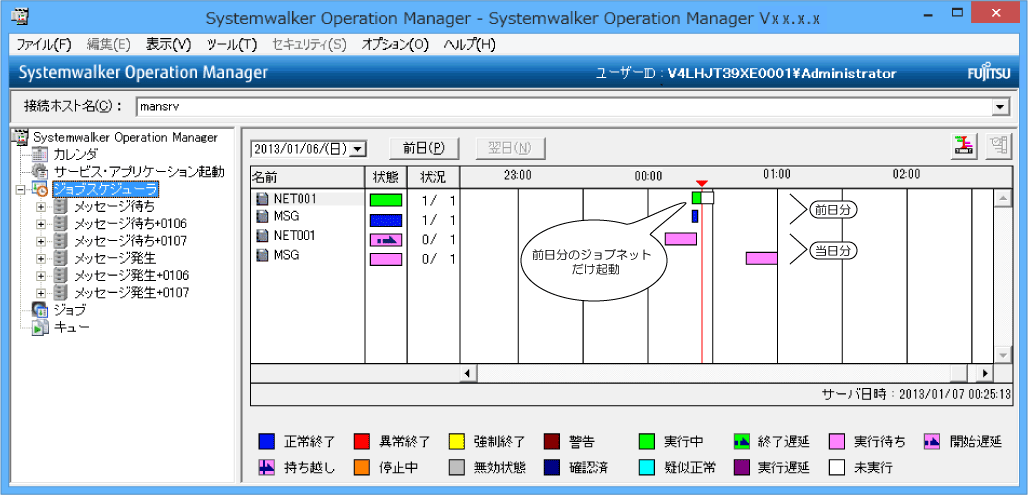The height and width of the screenshot is (495, 1028).
Task: Click the 正常終了 blue legend swatch
Action: (x=266, y=441)
